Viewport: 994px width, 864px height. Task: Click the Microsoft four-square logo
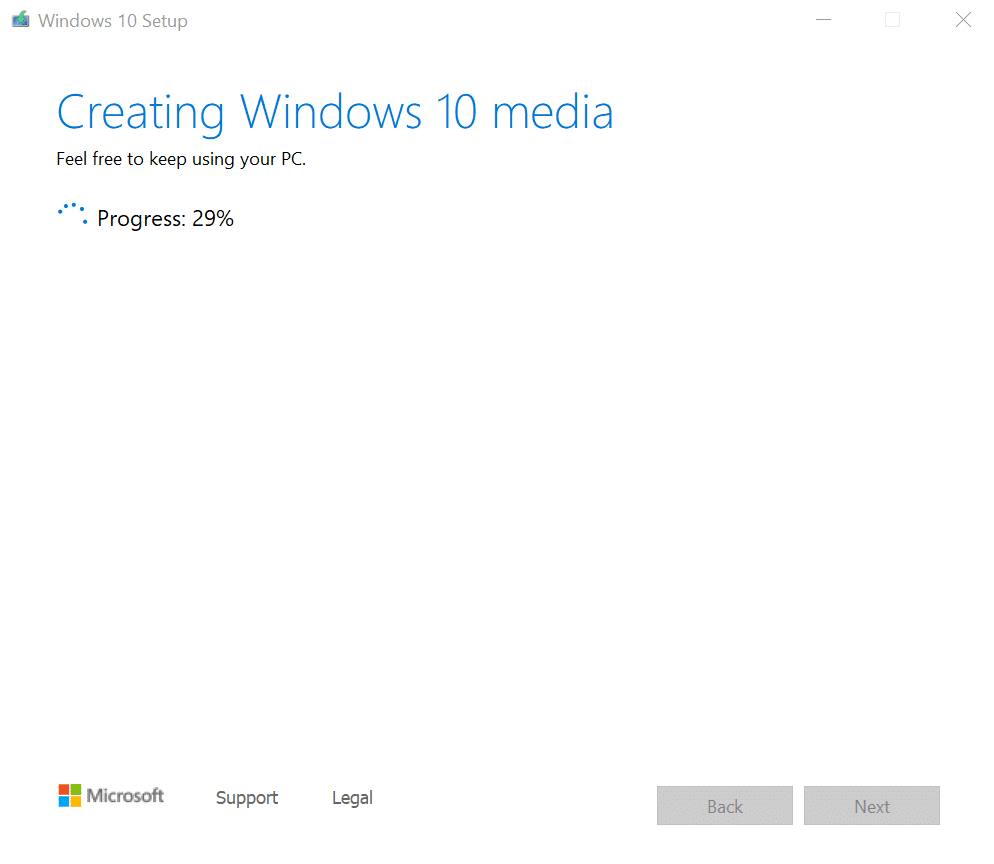coord(69,795)
